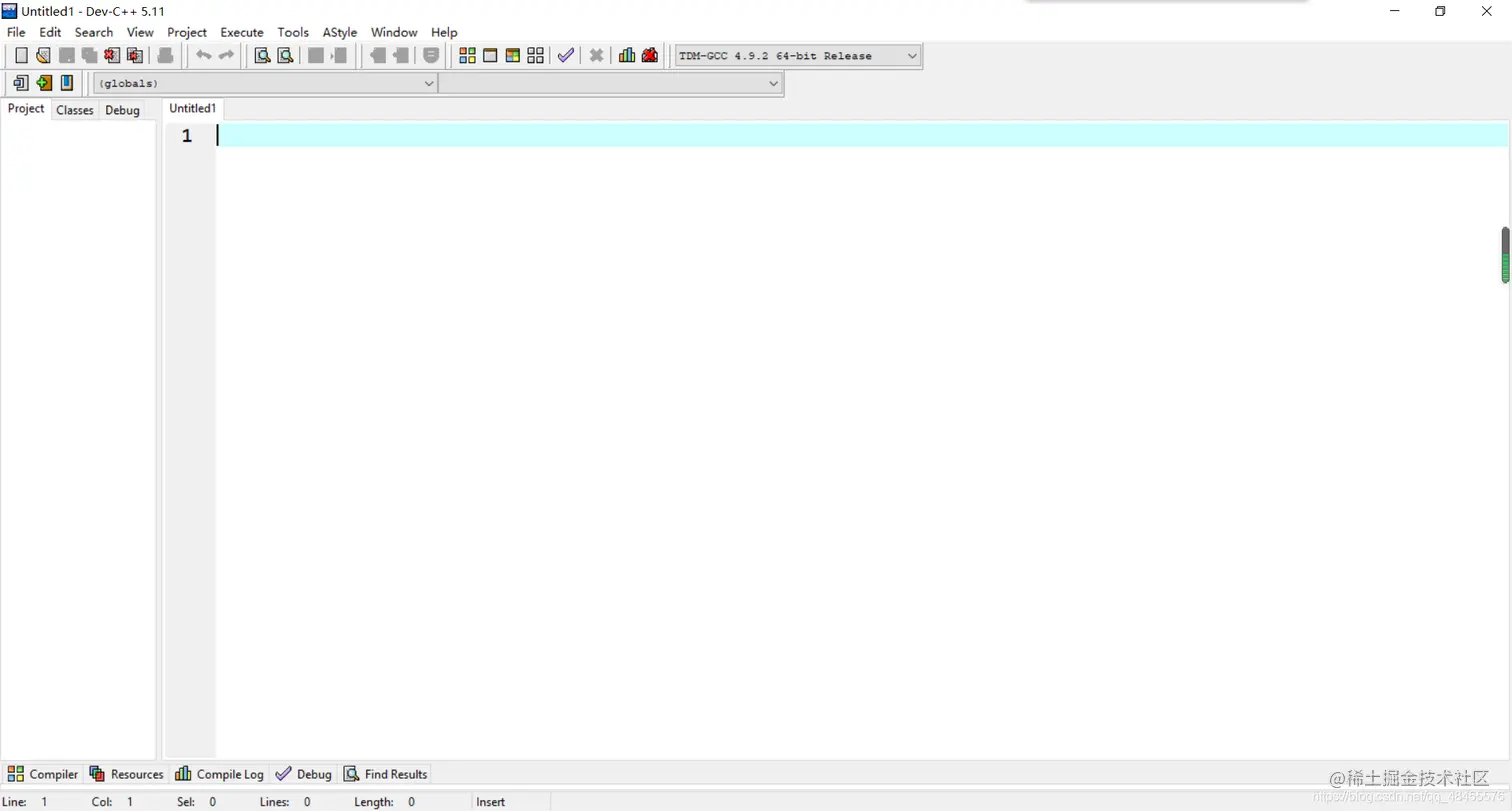Open the Execute menu
The width and height of the screenshot is (1512, 811).
(x=242, y=32)
